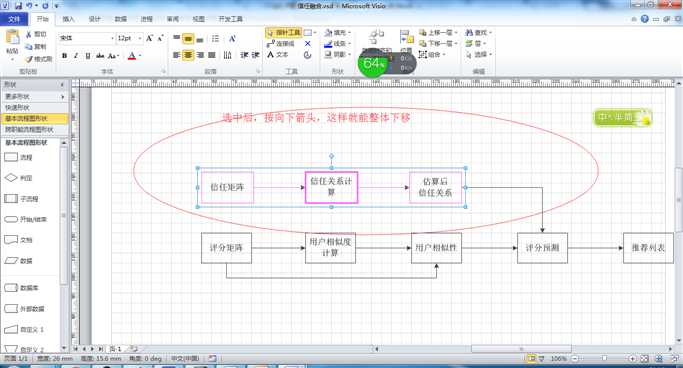Toggle Bold formatting

64,56
